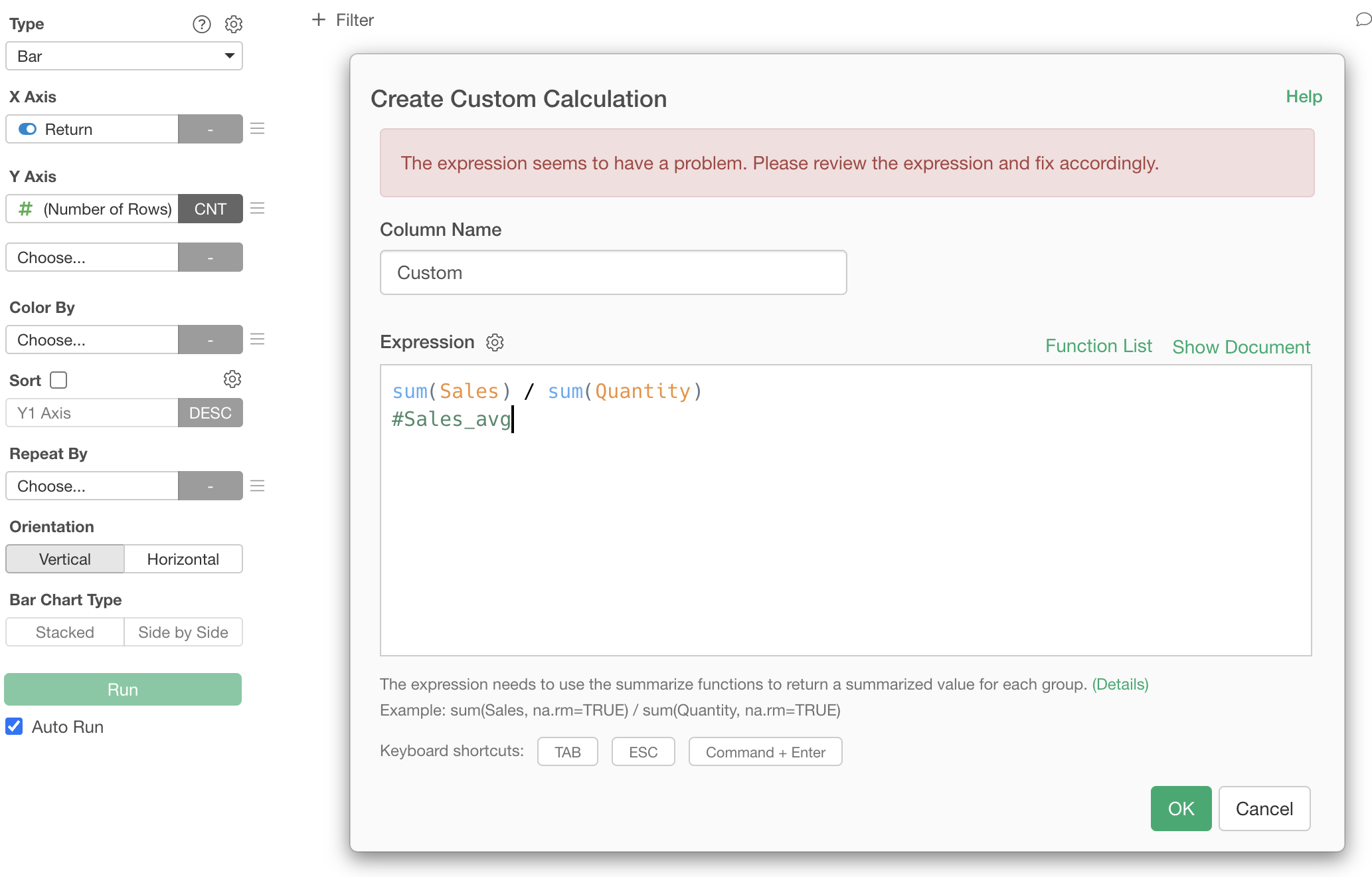Open Color By Choose dropdown
Screen dimensions: 1372x877
tap(92, 340)
